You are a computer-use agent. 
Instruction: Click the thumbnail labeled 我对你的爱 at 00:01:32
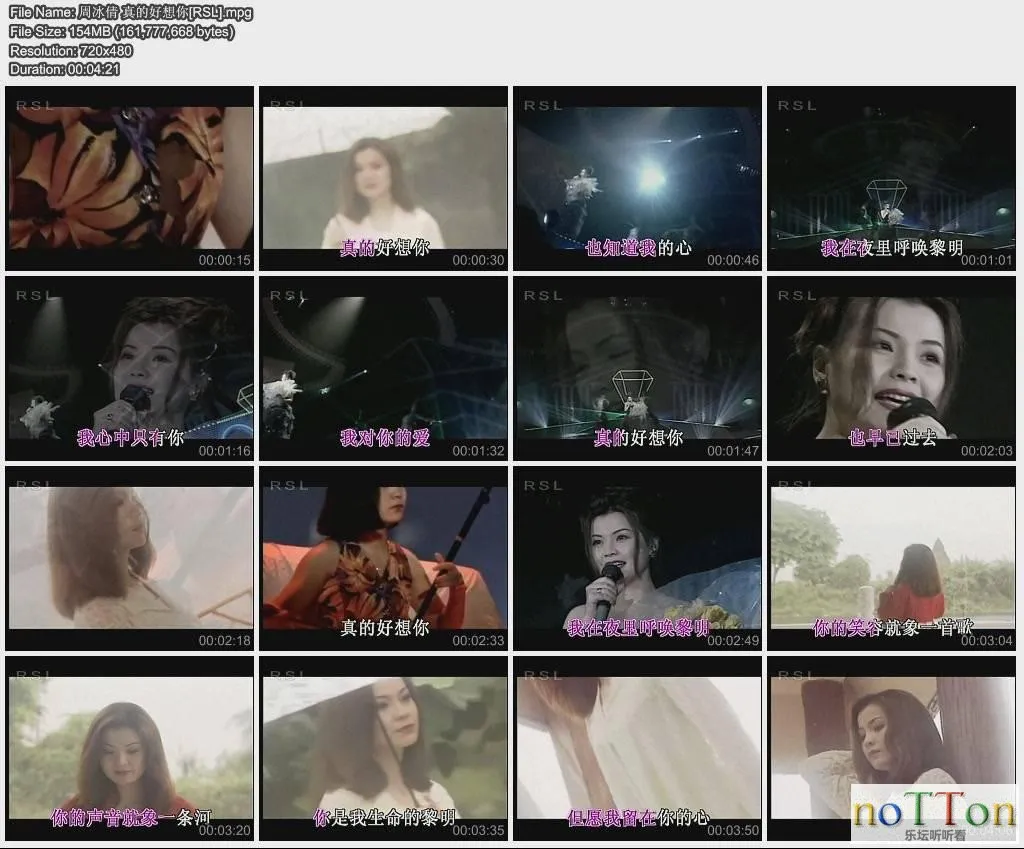pos(384,365)
